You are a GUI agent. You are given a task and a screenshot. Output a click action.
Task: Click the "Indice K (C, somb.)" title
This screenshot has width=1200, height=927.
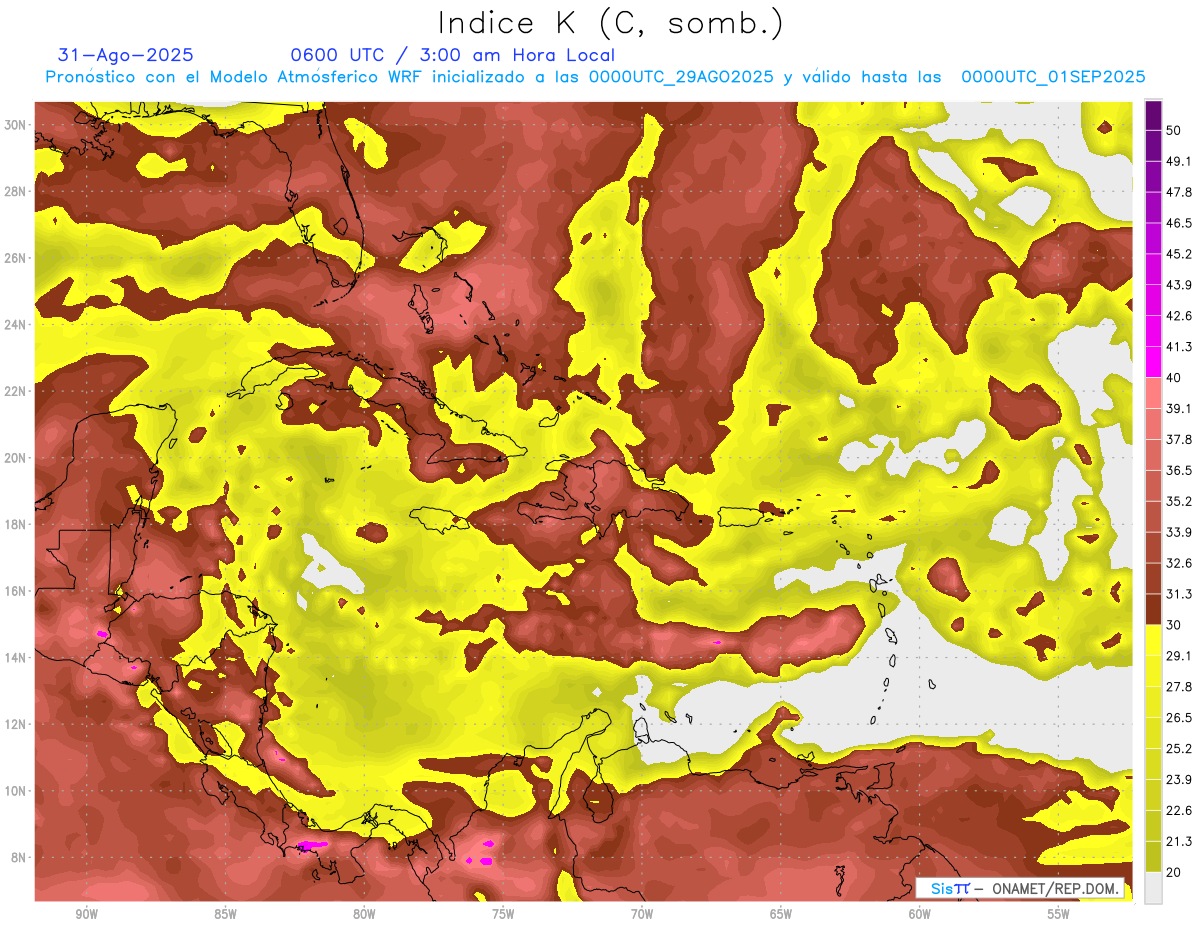pos(611,23)
